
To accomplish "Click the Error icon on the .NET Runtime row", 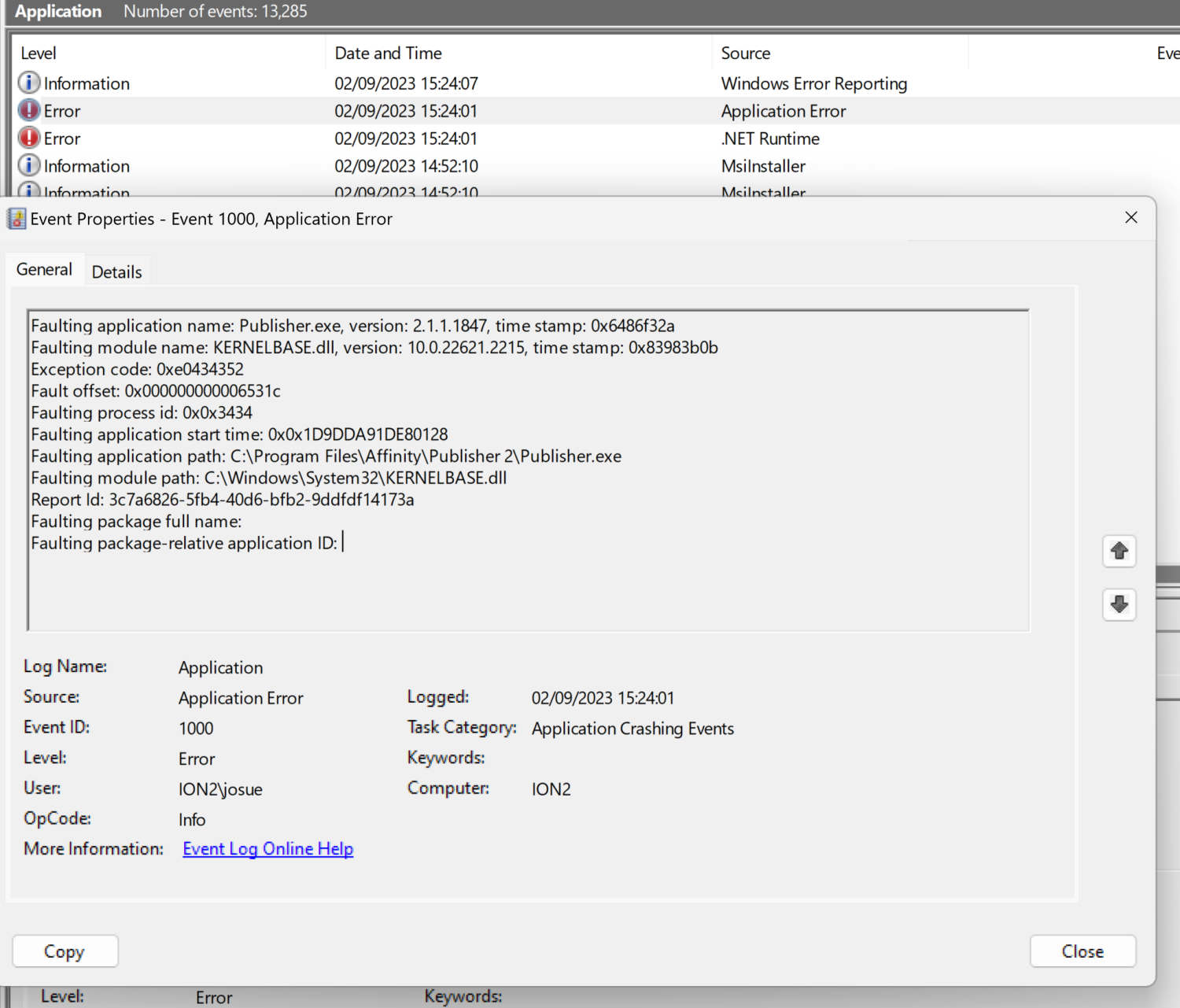I will click(x=28, y=138).
